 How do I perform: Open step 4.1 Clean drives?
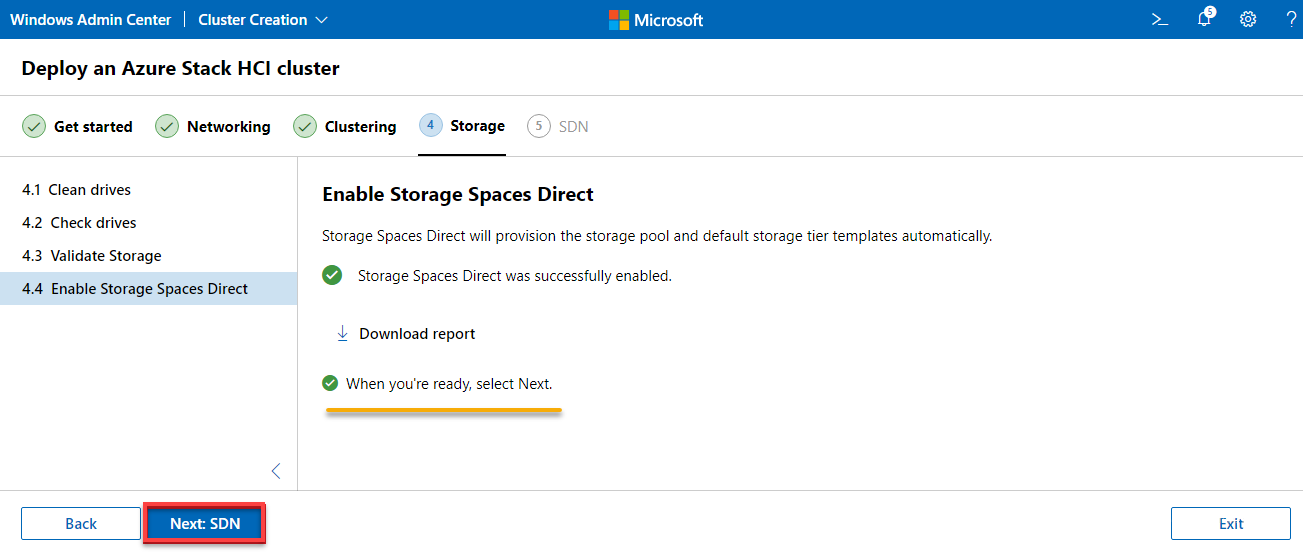click(148, 190)
